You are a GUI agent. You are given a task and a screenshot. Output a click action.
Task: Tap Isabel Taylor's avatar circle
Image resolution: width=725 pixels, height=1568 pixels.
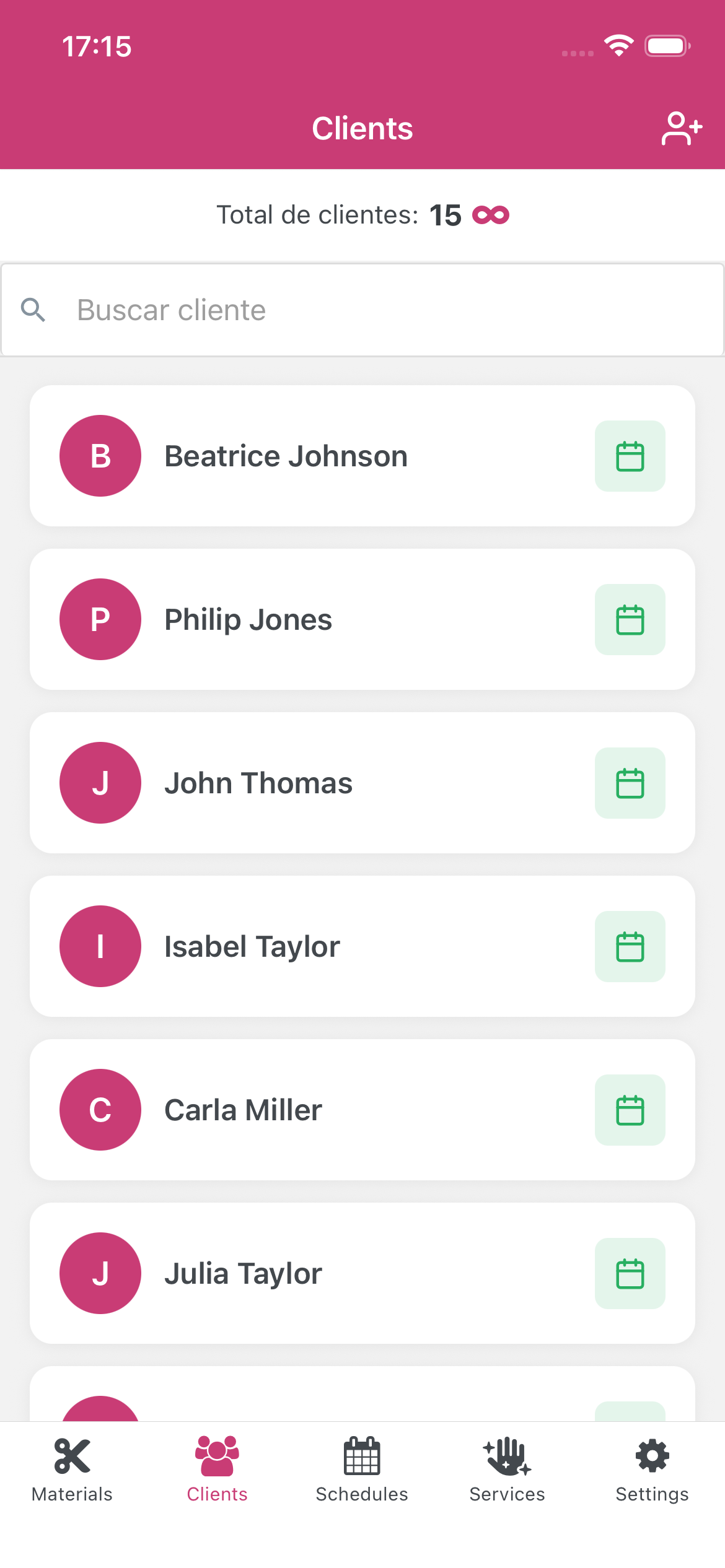(100, 946)
